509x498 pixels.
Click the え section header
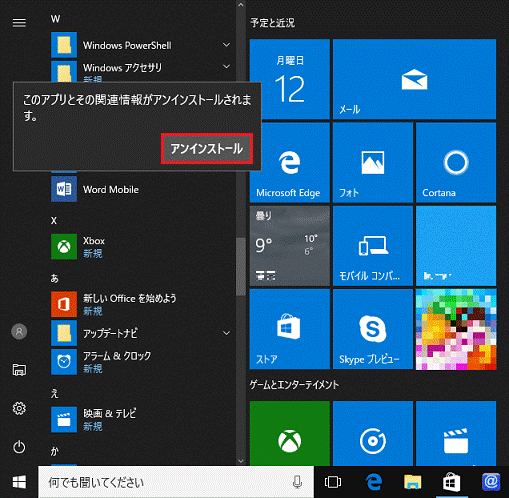pyautogui.click(x=55, y=394)
